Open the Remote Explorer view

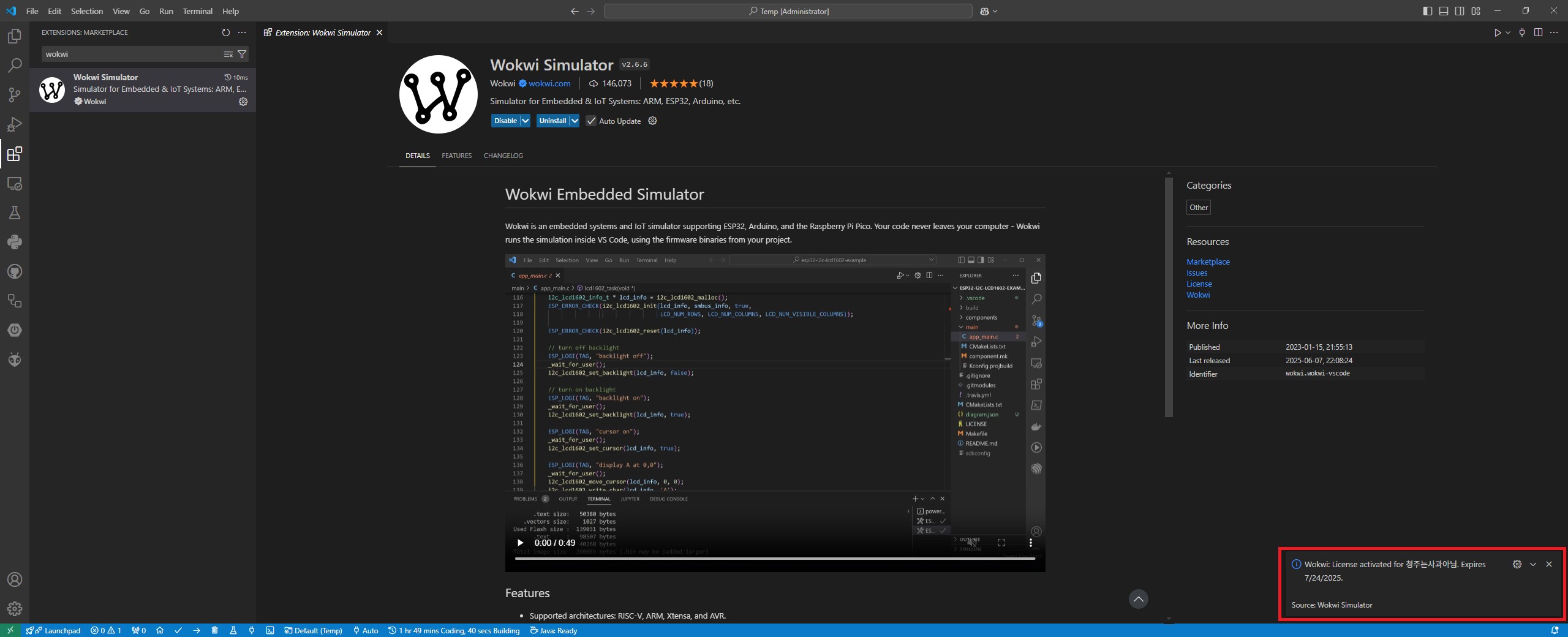[15, 183]
